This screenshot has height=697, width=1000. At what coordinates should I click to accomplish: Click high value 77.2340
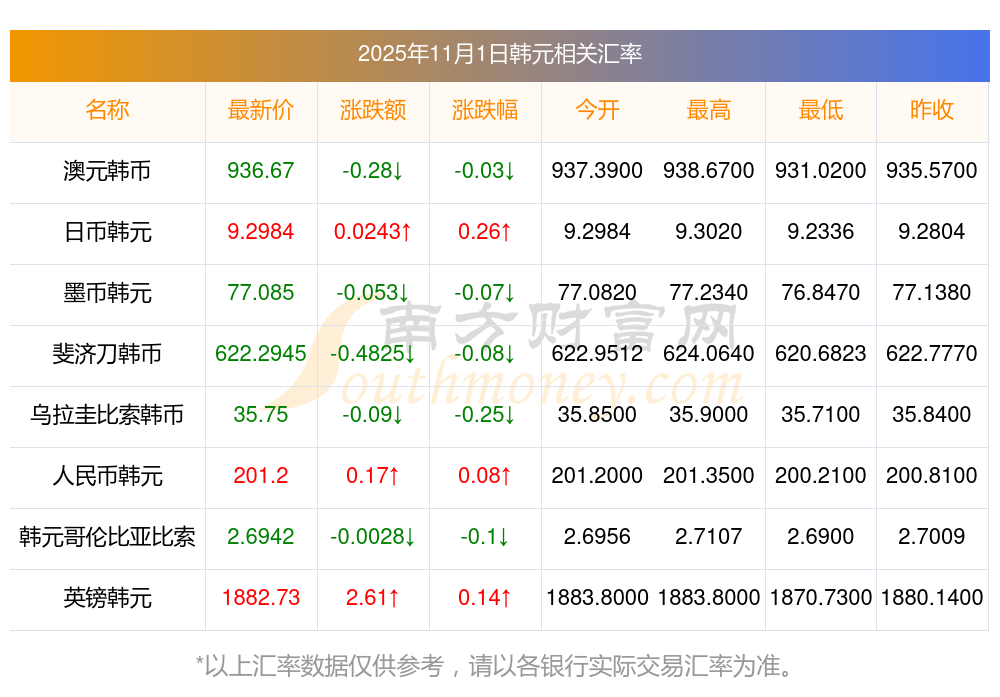click(x=709, y=293)
